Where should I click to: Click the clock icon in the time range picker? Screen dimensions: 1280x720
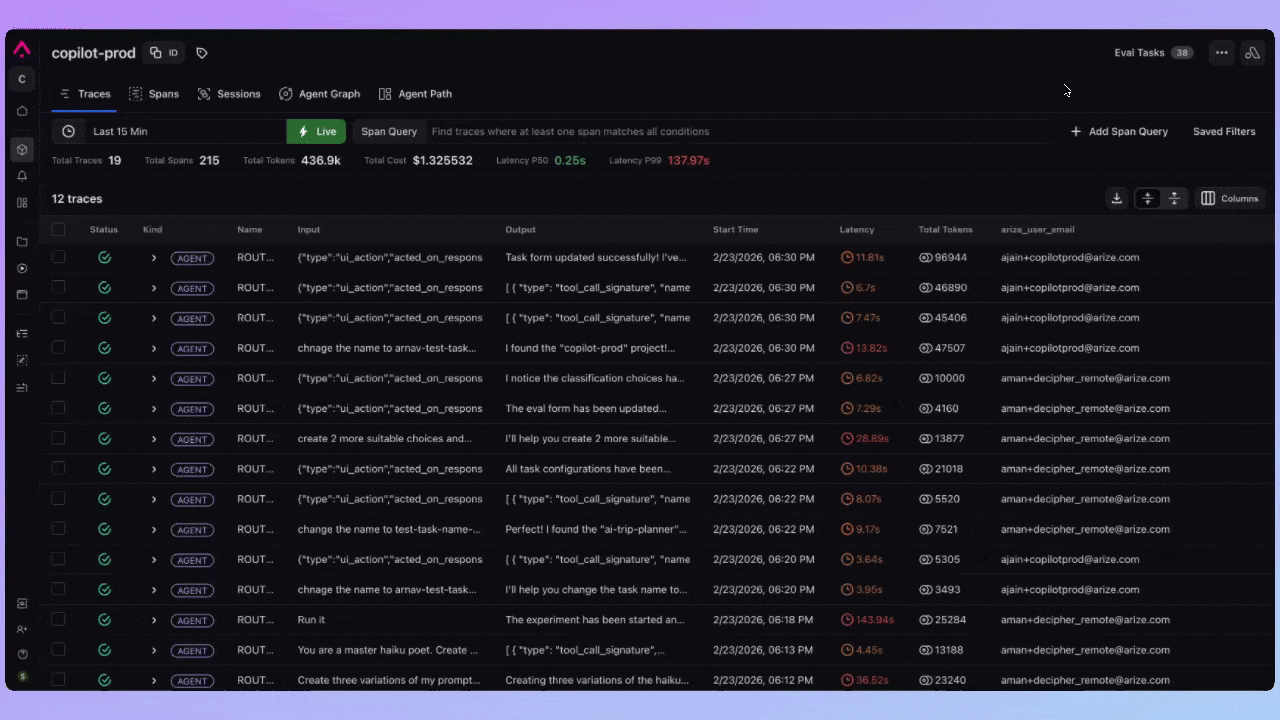pyautogui.click(x=68, y=131)
